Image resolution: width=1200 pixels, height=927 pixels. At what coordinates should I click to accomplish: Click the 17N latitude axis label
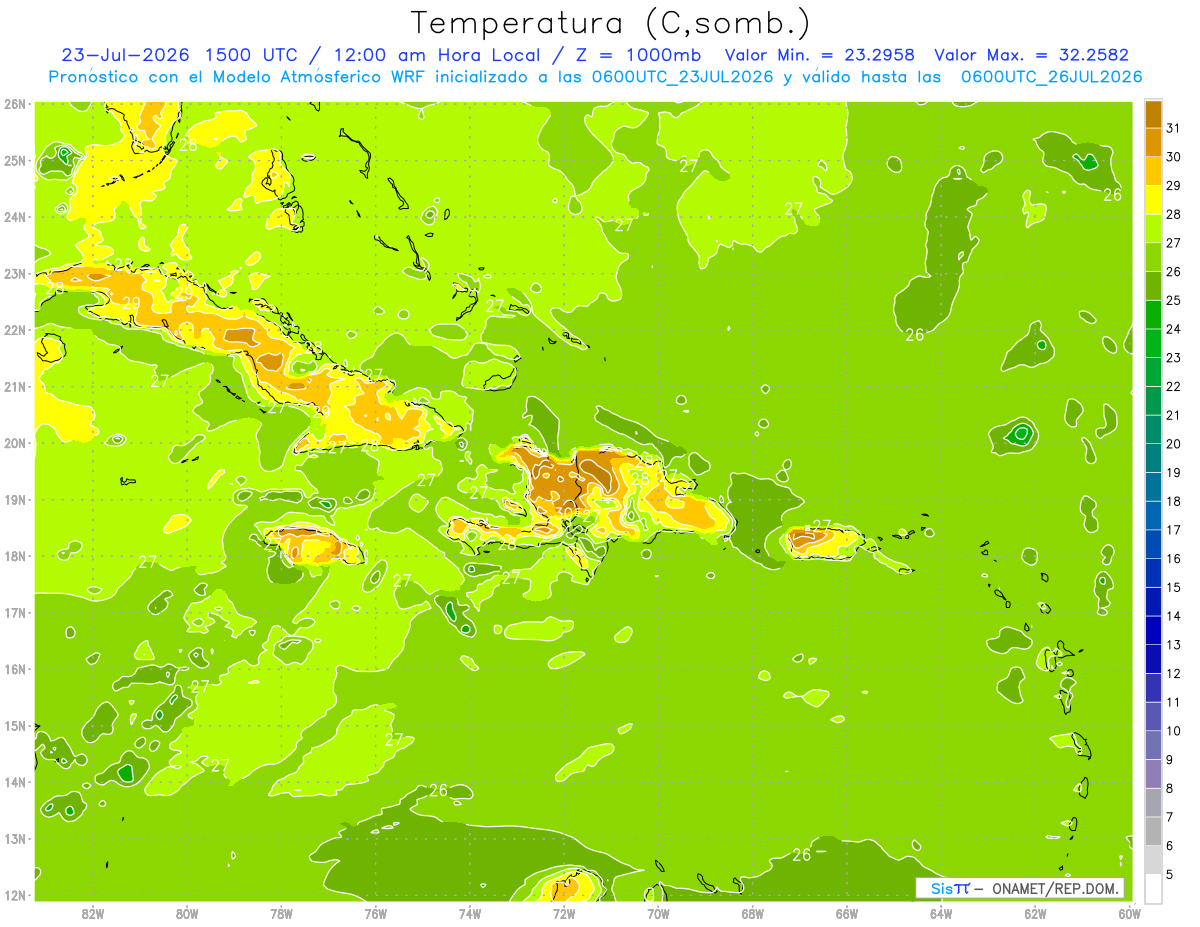tap(14, 613)
